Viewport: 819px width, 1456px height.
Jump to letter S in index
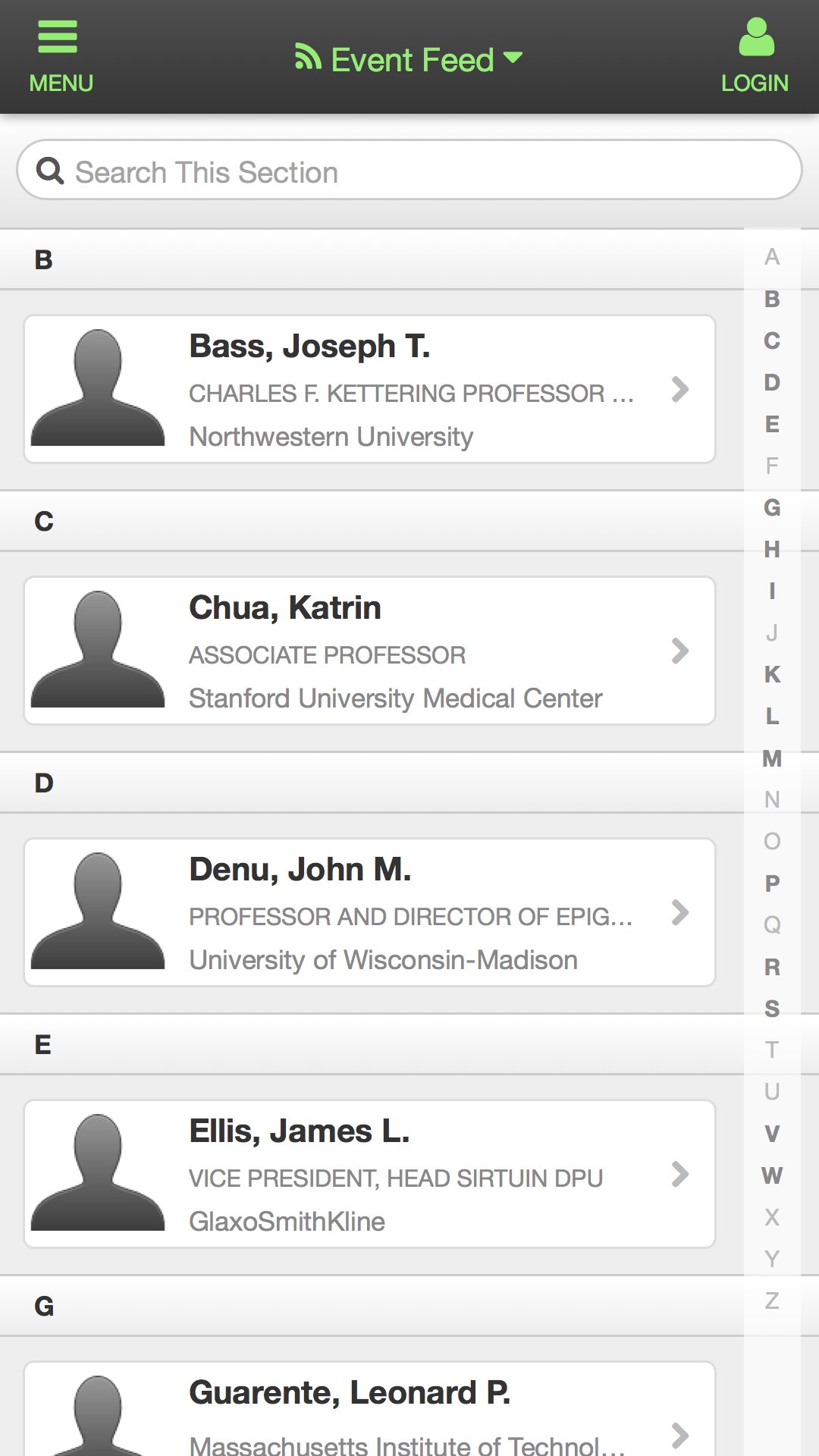(772, 1009)
